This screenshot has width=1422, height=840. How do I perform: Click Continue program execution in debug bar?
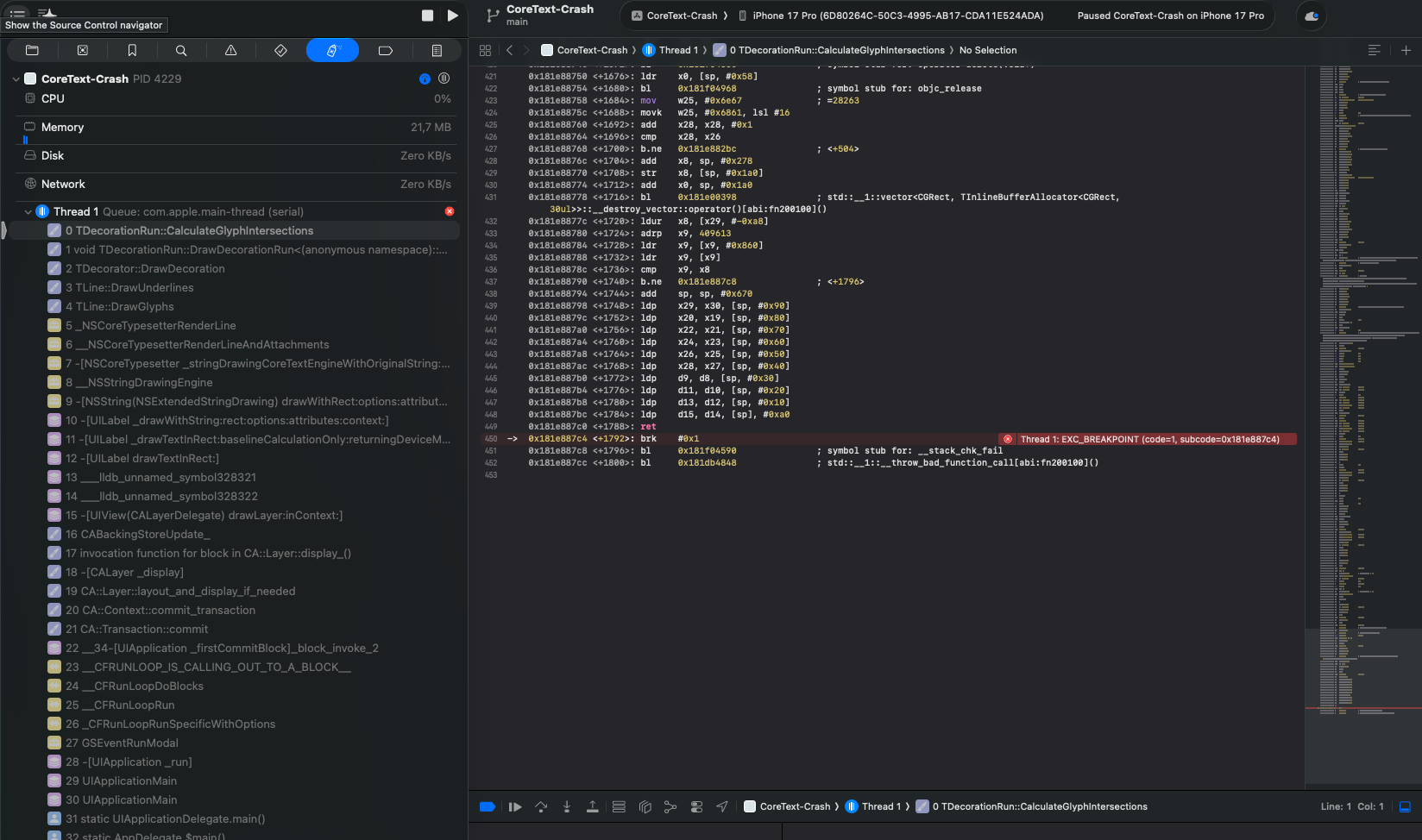click(515, 807)
